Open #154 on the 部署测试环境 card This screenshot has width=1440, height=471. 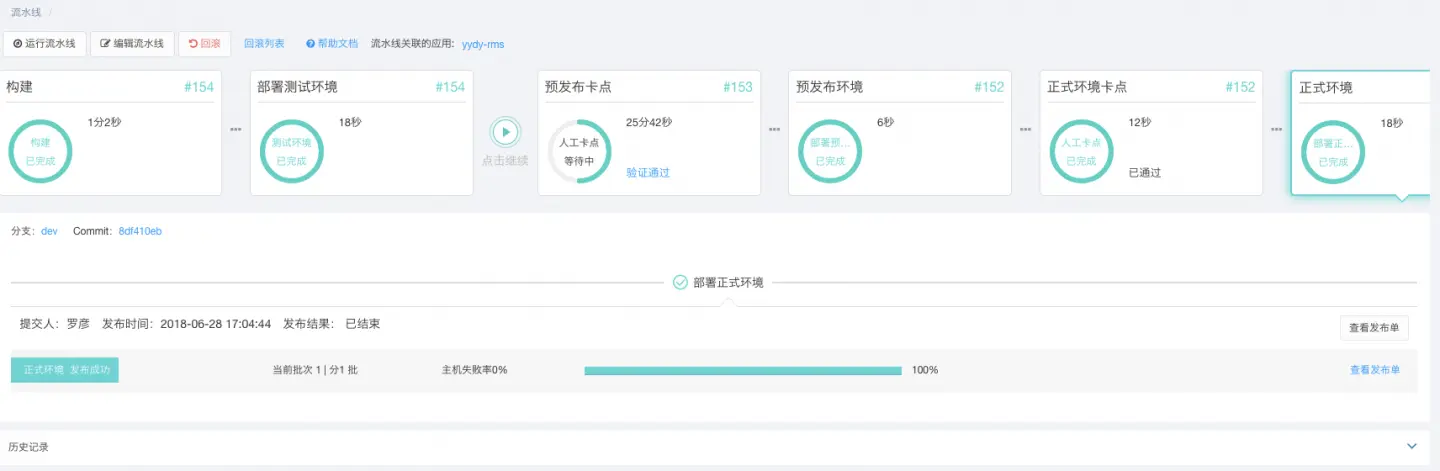point(450,87)
